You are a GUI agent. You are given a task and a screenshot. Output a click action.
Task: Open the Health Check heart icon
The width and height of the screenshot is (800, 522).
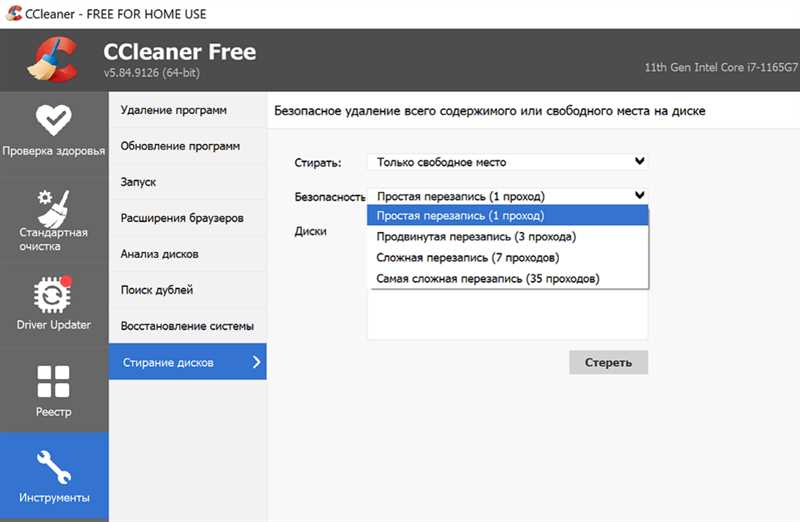(x=54, y=120)
